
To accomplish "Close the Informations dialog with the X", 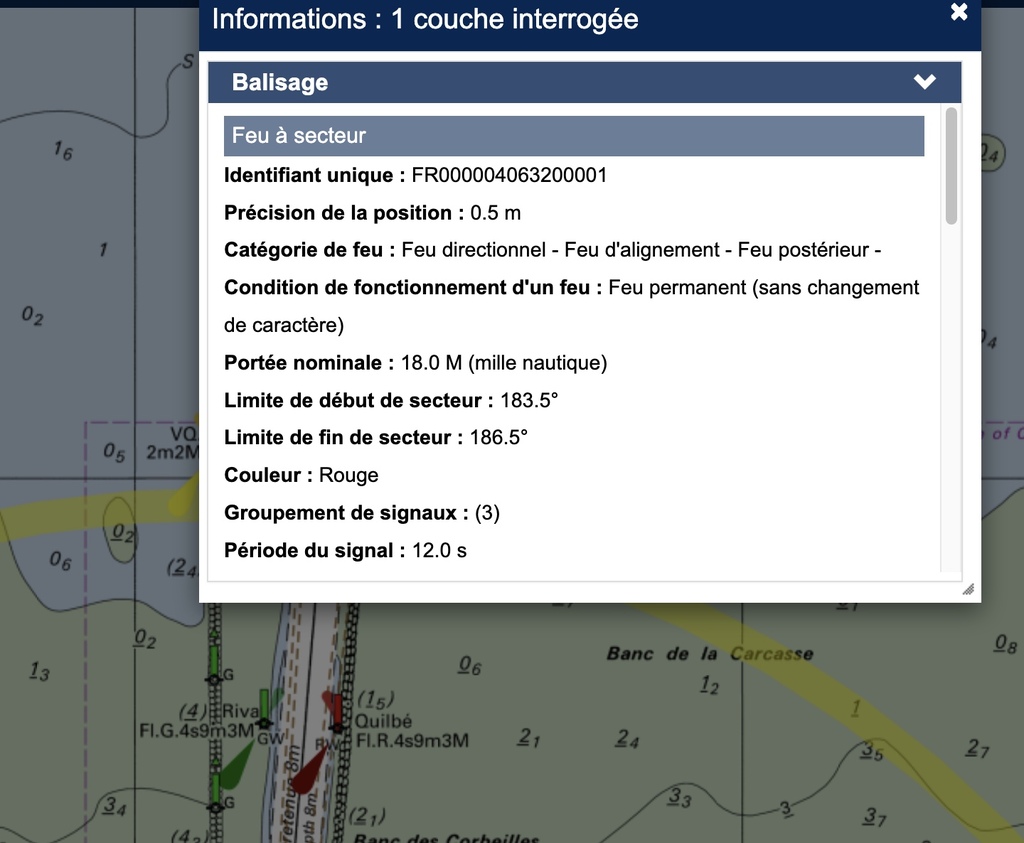I will coord(958,13).
